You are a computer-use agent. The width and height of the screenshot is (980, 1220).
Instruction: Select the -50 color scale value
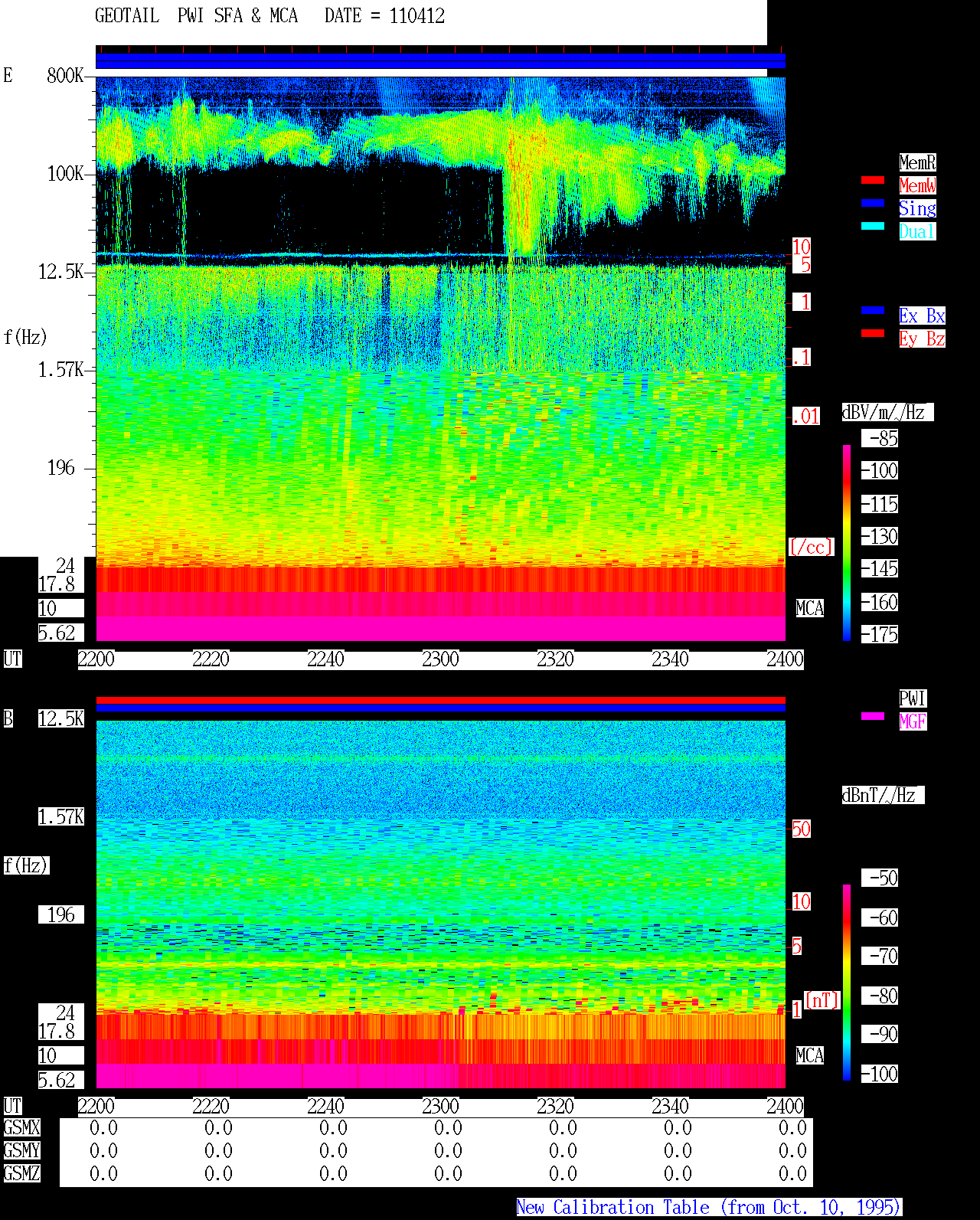click(x=880, y=878)
